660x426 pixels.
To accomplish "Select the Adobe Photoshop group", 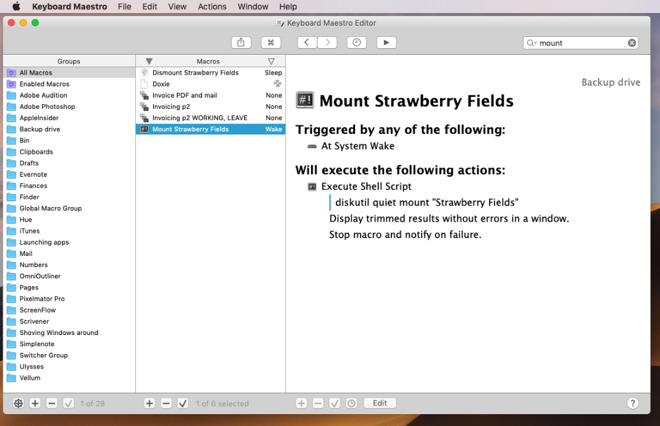I will pyautogui.click(x=69, y=107).
